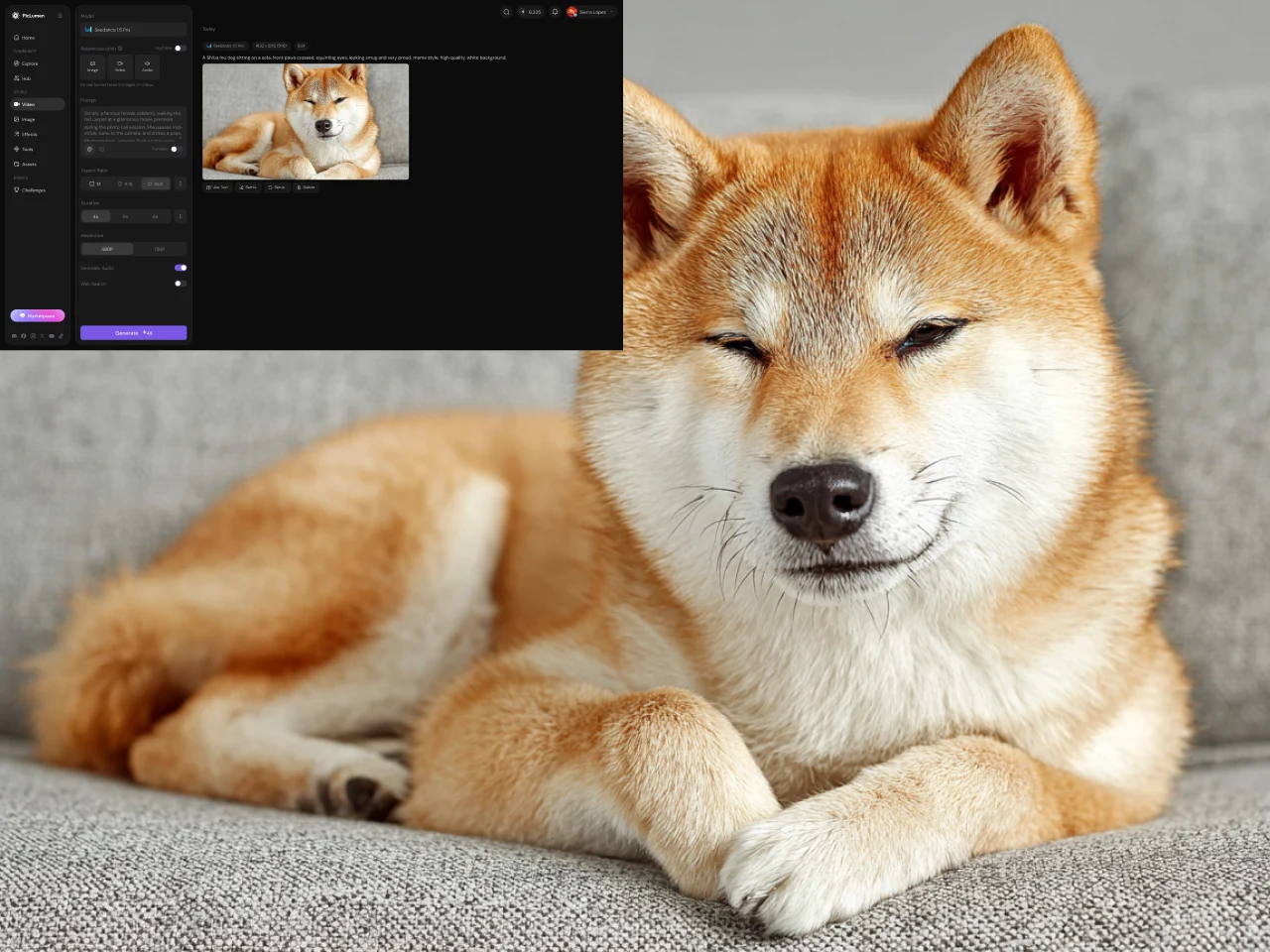This screenshot has height=952, width=1270.
Task: Open the search icon in the top bar
Action: tap(506, 11)
